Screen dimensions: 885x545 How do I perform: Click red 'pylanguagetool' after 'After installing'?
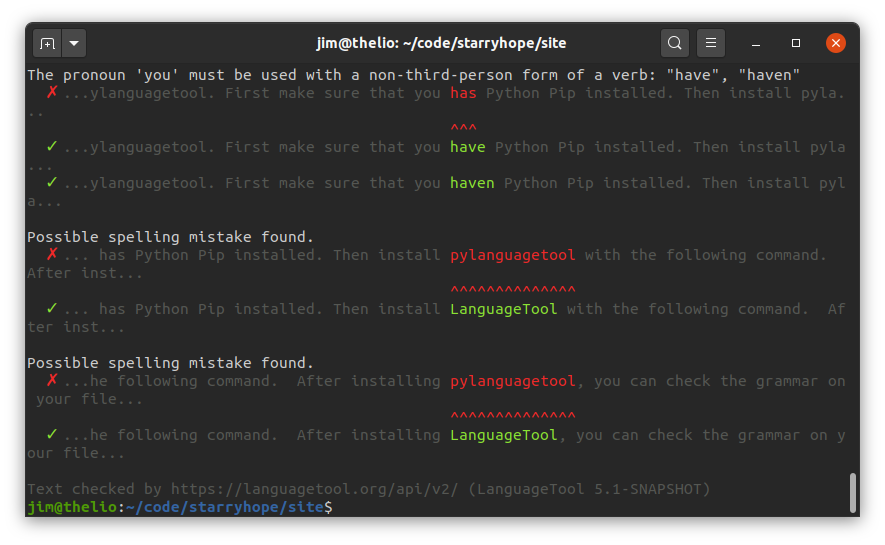coord(512,381)
